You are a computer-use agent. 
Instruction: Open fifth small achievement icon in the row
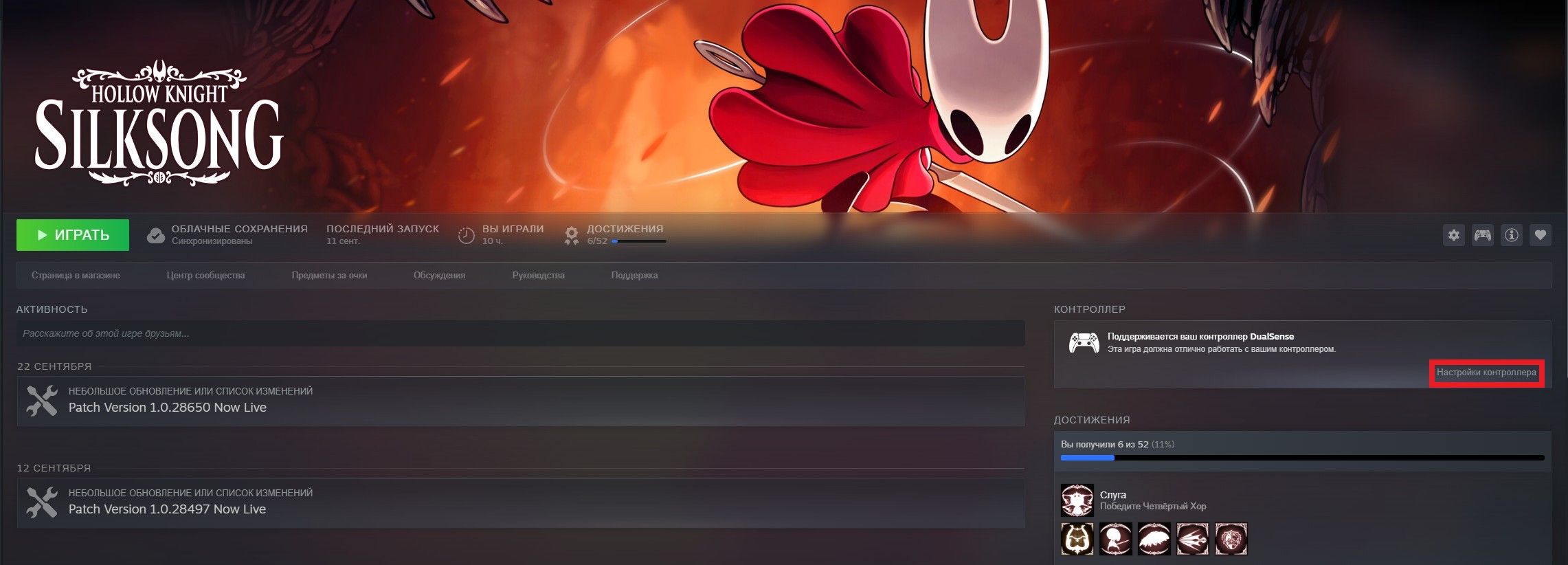tap(1231, 540)
